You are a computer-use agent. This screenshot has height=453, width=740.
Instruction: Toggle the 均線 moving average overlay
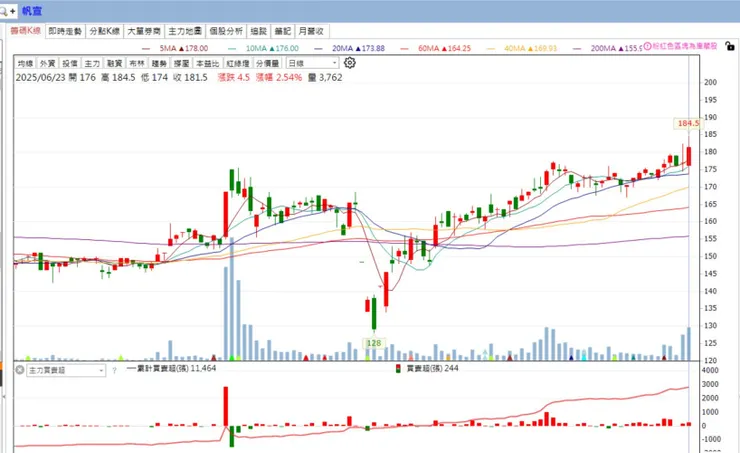click(x=25, y=63)
